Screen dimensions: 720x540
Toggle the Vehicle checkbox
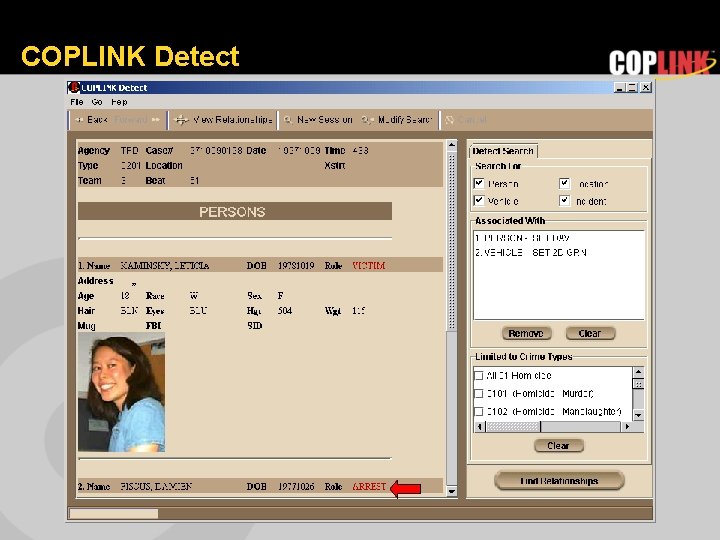(479, 201)
